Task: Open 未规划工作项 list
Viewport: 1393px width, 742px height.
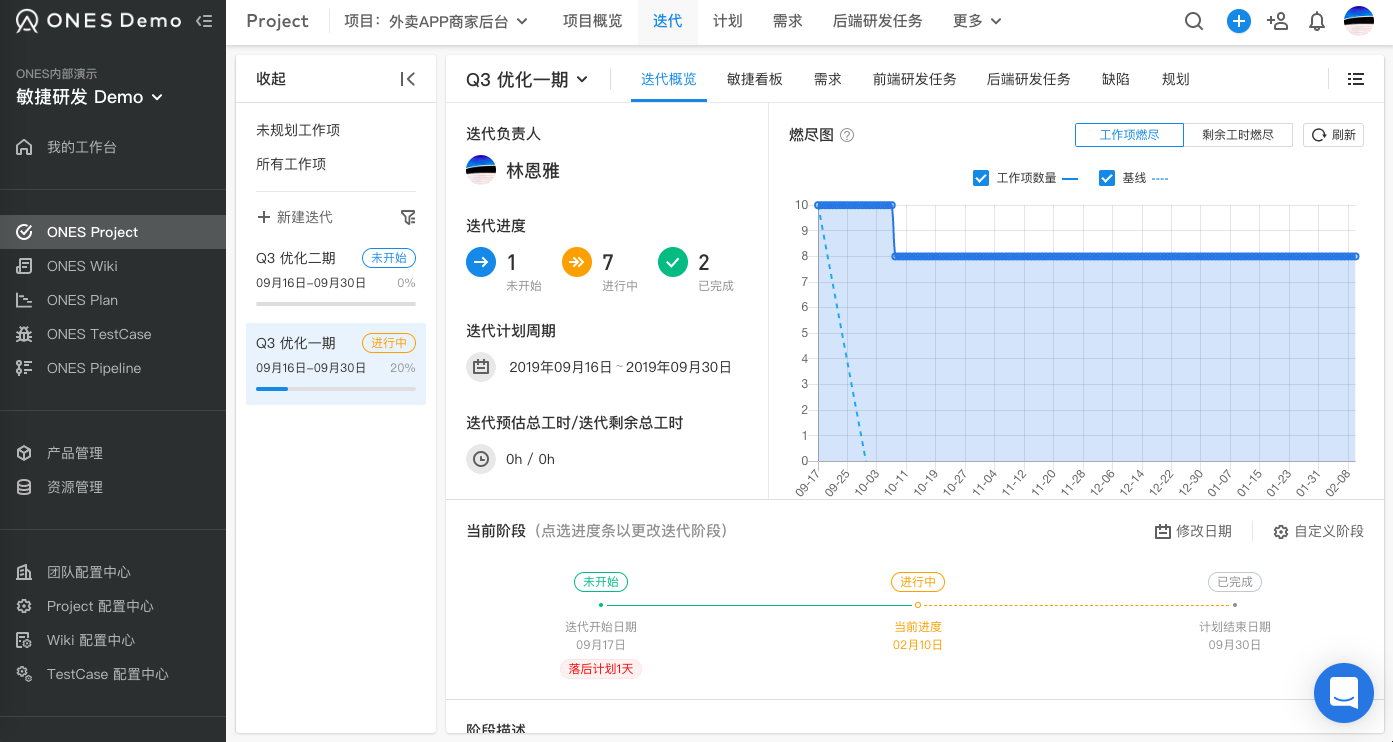Action: click(298, 130)
